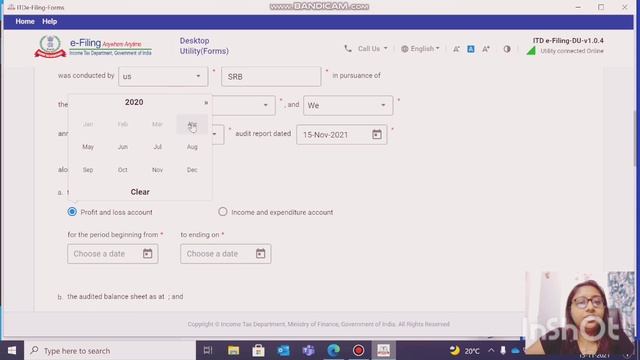This screenshot has width=640, height=360.
Task: Click the weather 20°C tray widget
Action: [x=464, y=351]
